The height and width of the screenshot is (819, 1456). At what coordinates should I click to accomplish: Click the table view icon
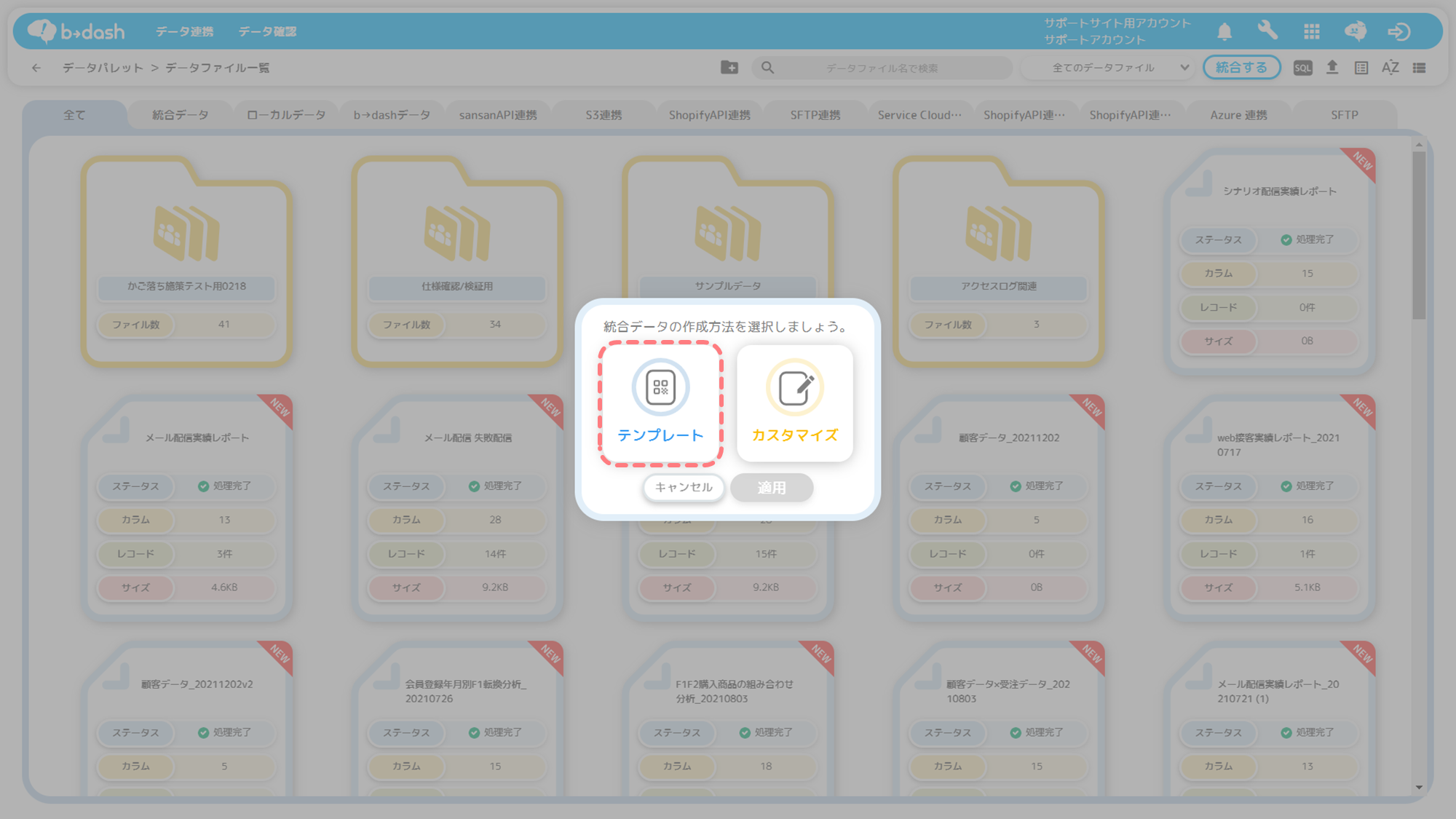point(1361,68)
